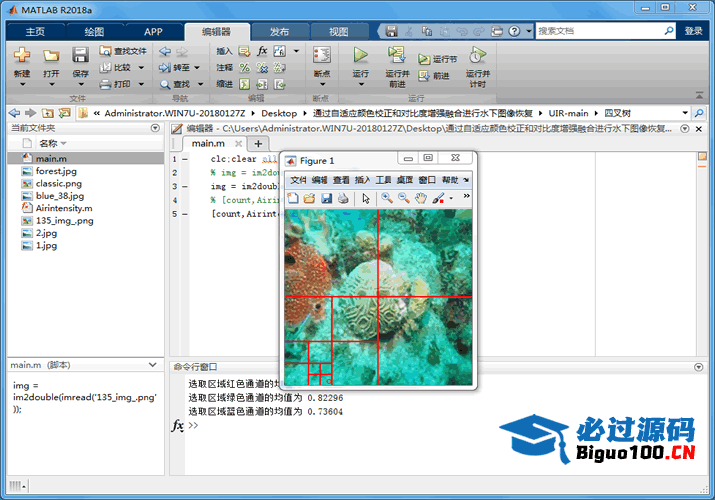Click Figure 1 zoom out icon

click(404, 198)
